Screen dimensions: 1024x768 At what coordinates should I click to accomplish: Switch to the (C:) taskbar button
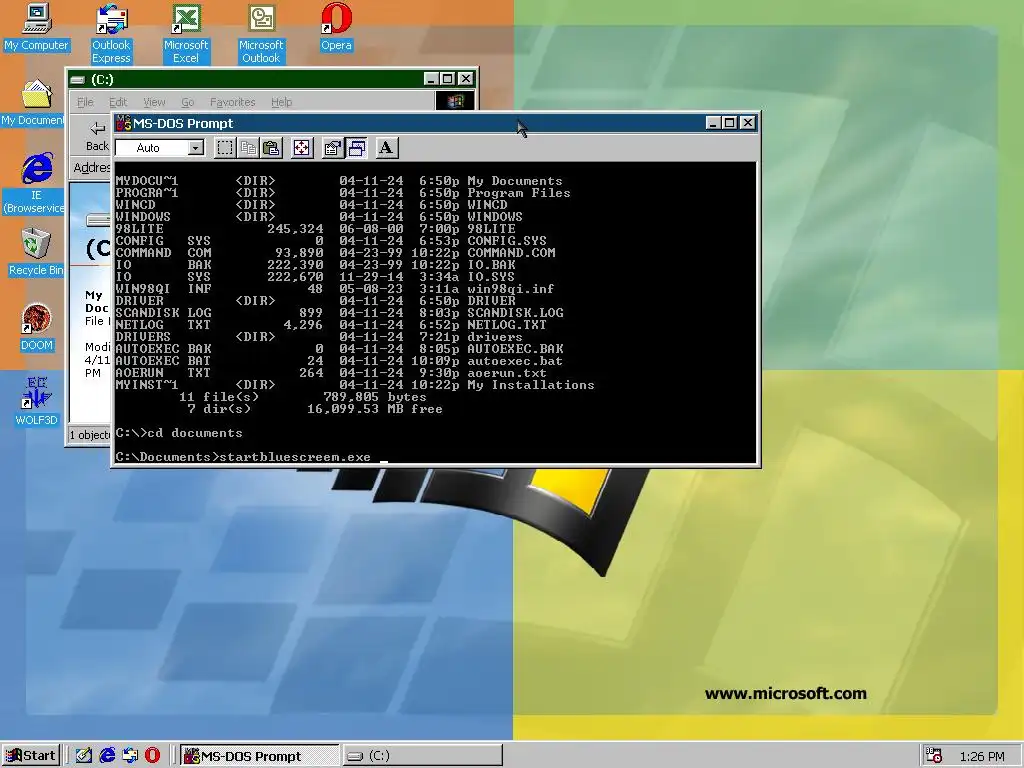(x=423, y=756)
